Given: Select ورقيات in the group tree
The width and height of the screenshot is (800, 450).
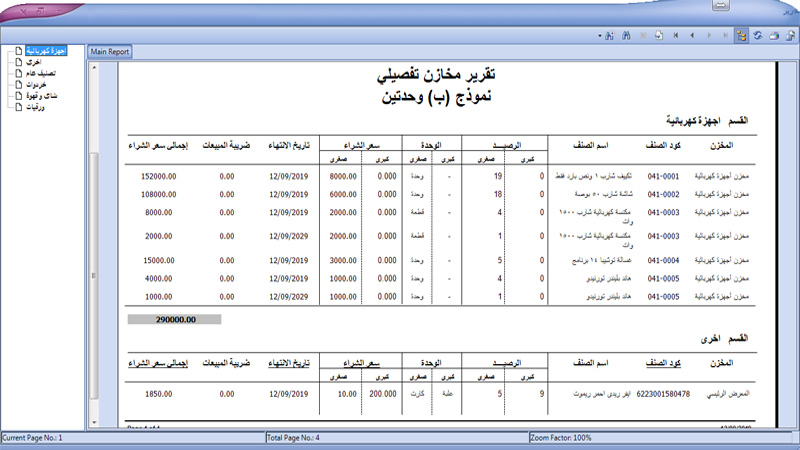Looking at the screenshot, I should 35,107.
